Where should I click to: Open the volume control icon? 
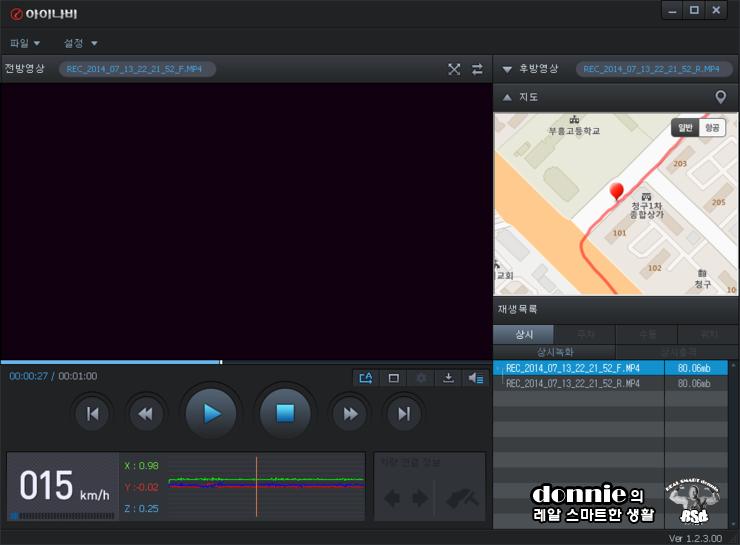476,378
